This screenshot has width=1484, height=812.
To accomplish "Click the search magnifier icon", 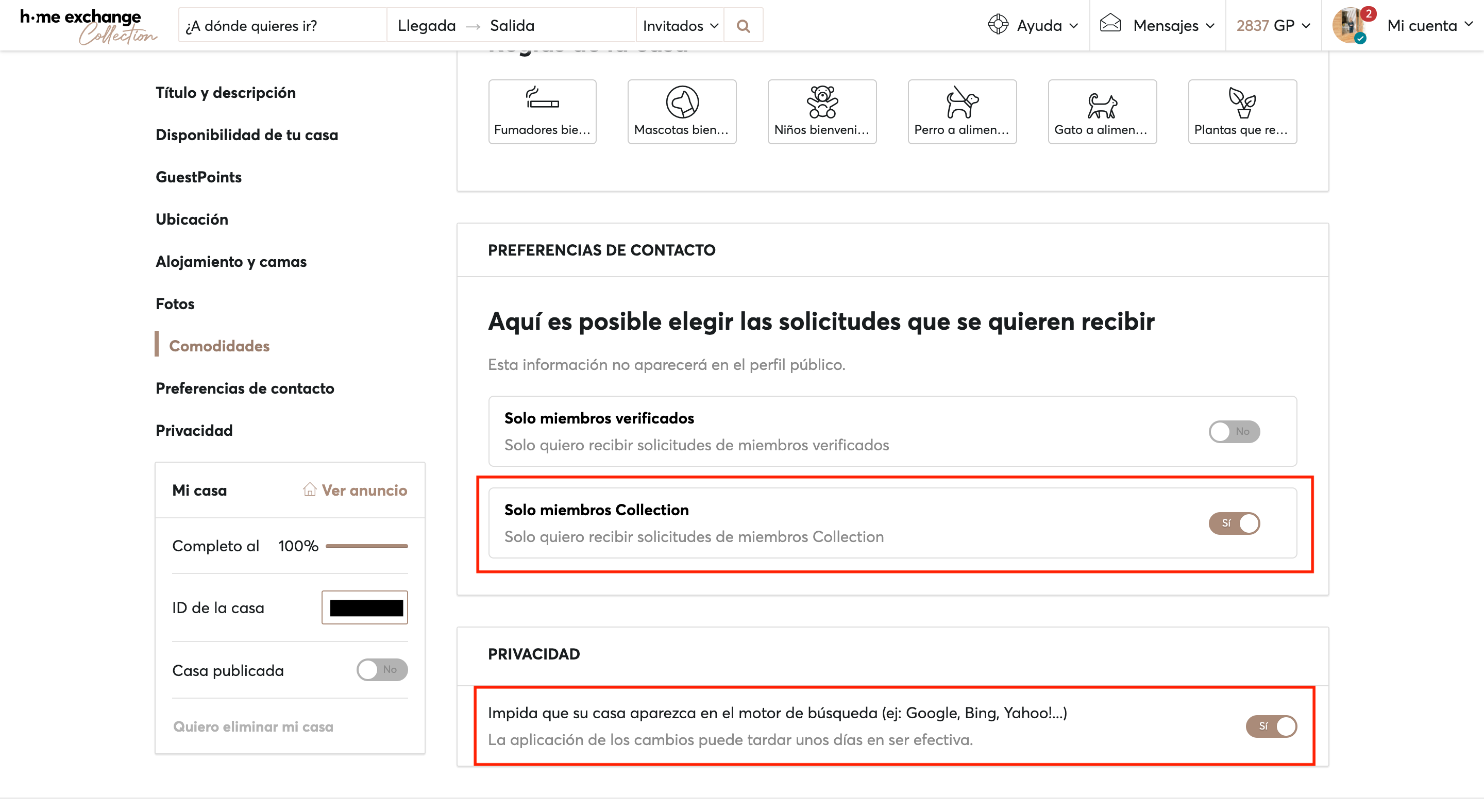I will coord(743,25).
